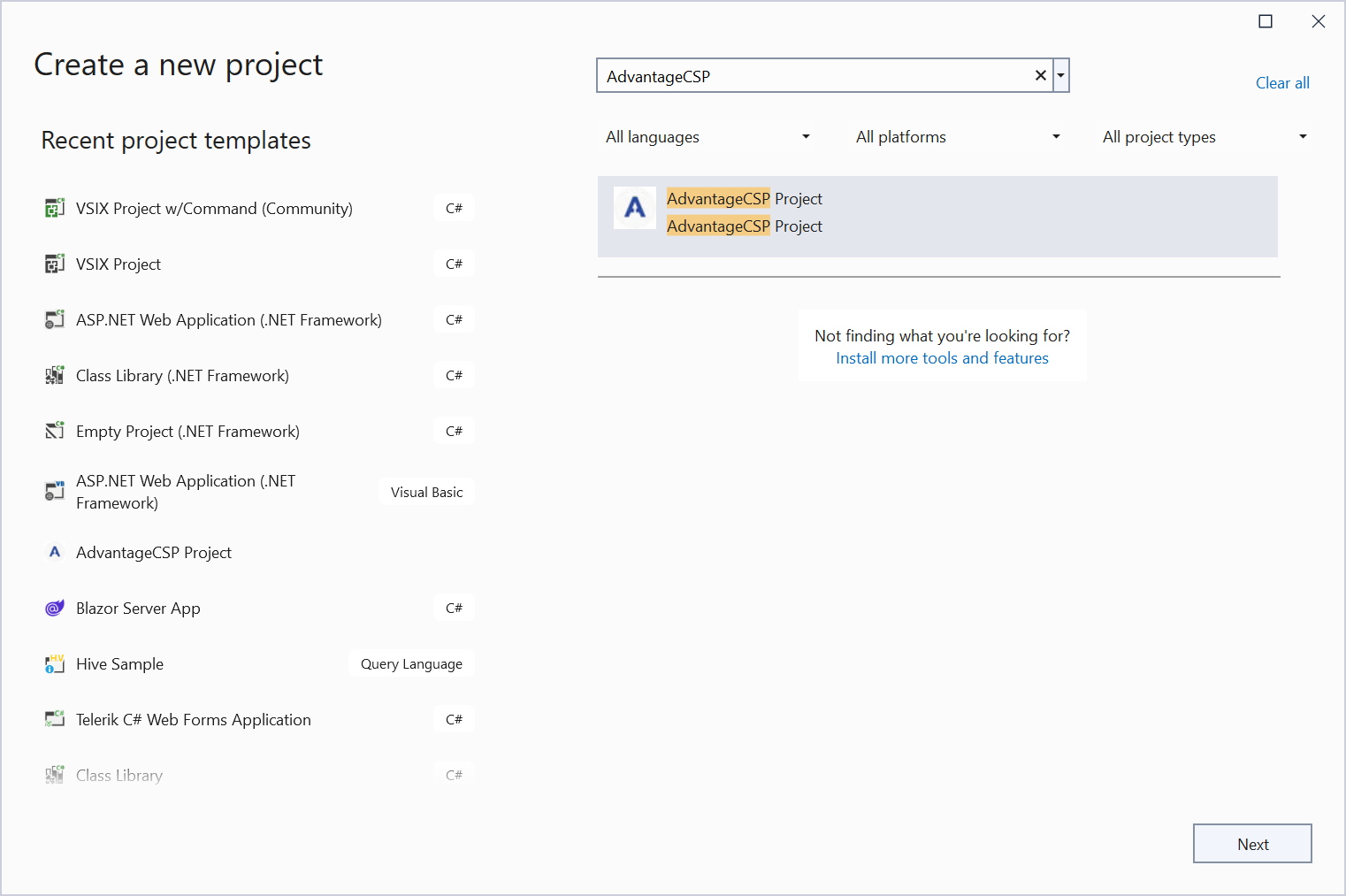This screenshot has height=896, width=1346.
Task: Select Telerik C# Web Forms Application template
Action: coord(194,720)
